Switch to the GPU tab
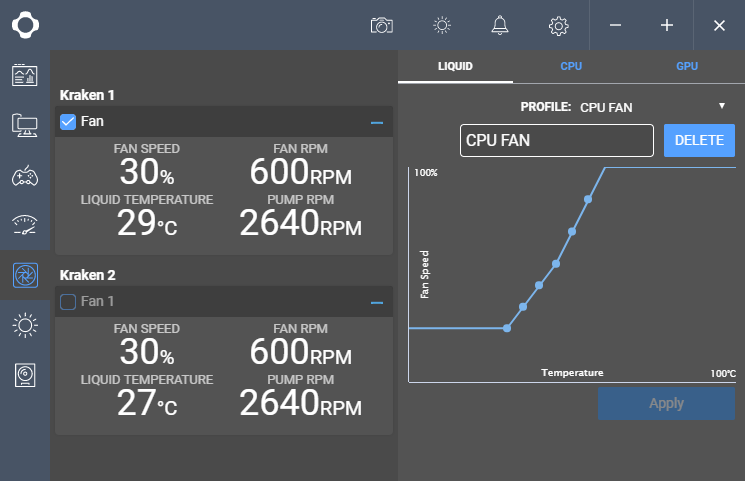This screenshot has height=481, width=745. [687, 67]
